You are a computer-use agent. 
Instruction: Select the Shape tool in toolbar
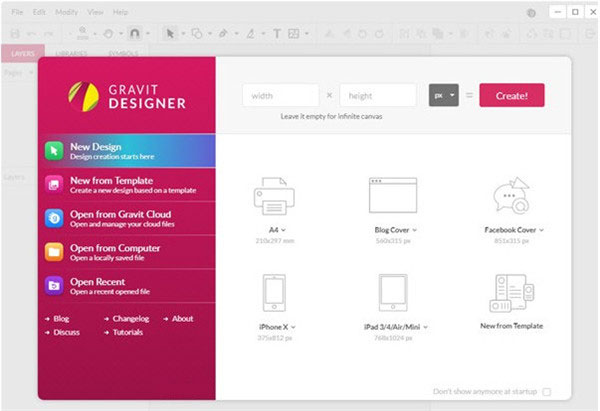(197, 34)
